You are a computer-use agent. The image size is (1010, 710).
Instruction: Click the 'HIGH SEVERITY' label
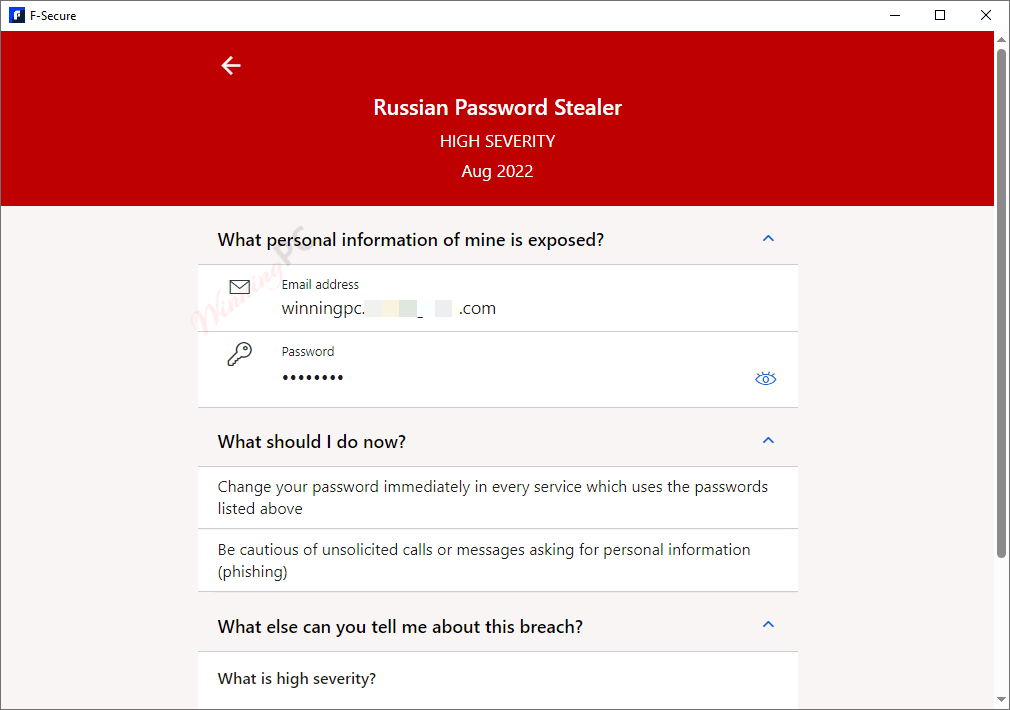497,141
